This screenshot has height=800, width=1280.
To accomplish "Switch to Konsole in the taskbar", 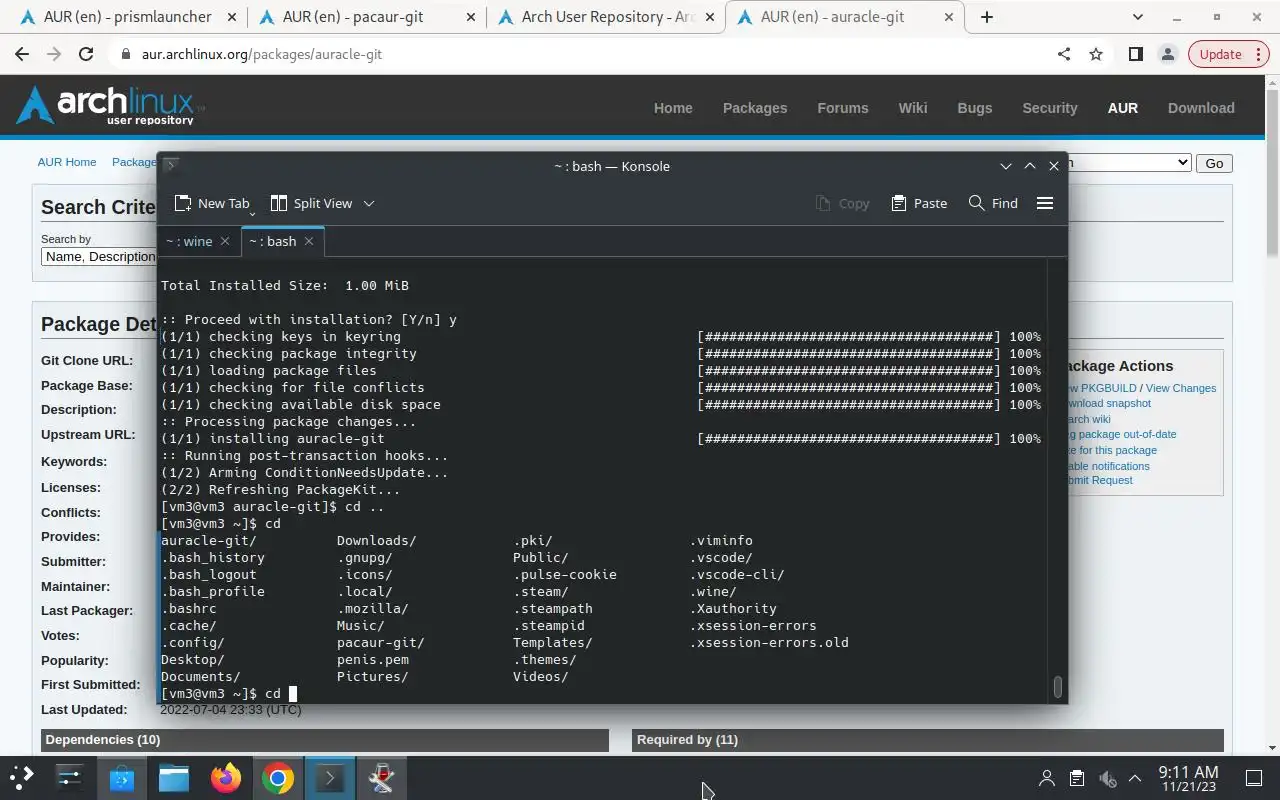I will pos(329,777).
